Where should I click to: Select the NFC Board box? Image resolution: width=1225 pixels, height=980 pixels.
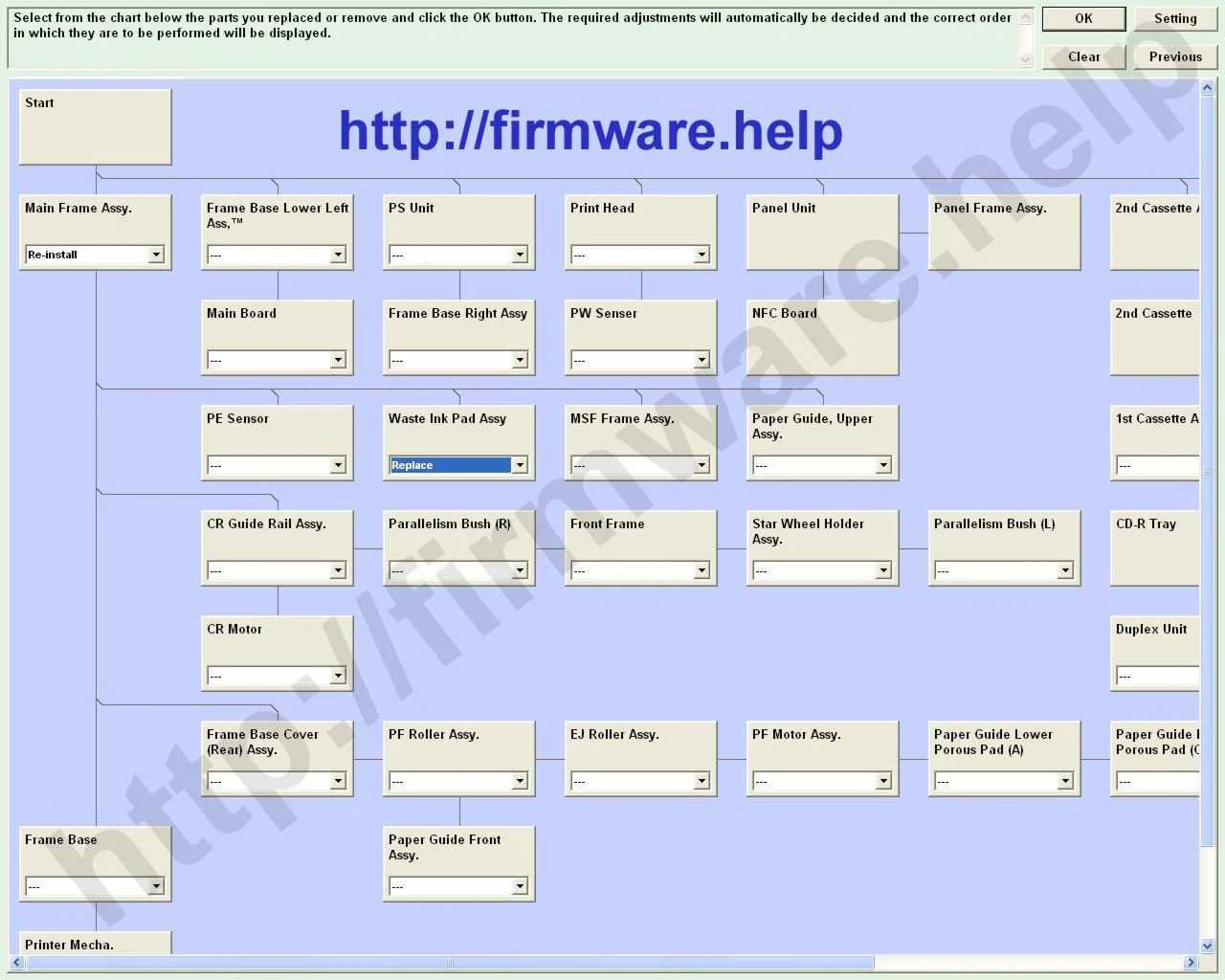coord(823,338)
